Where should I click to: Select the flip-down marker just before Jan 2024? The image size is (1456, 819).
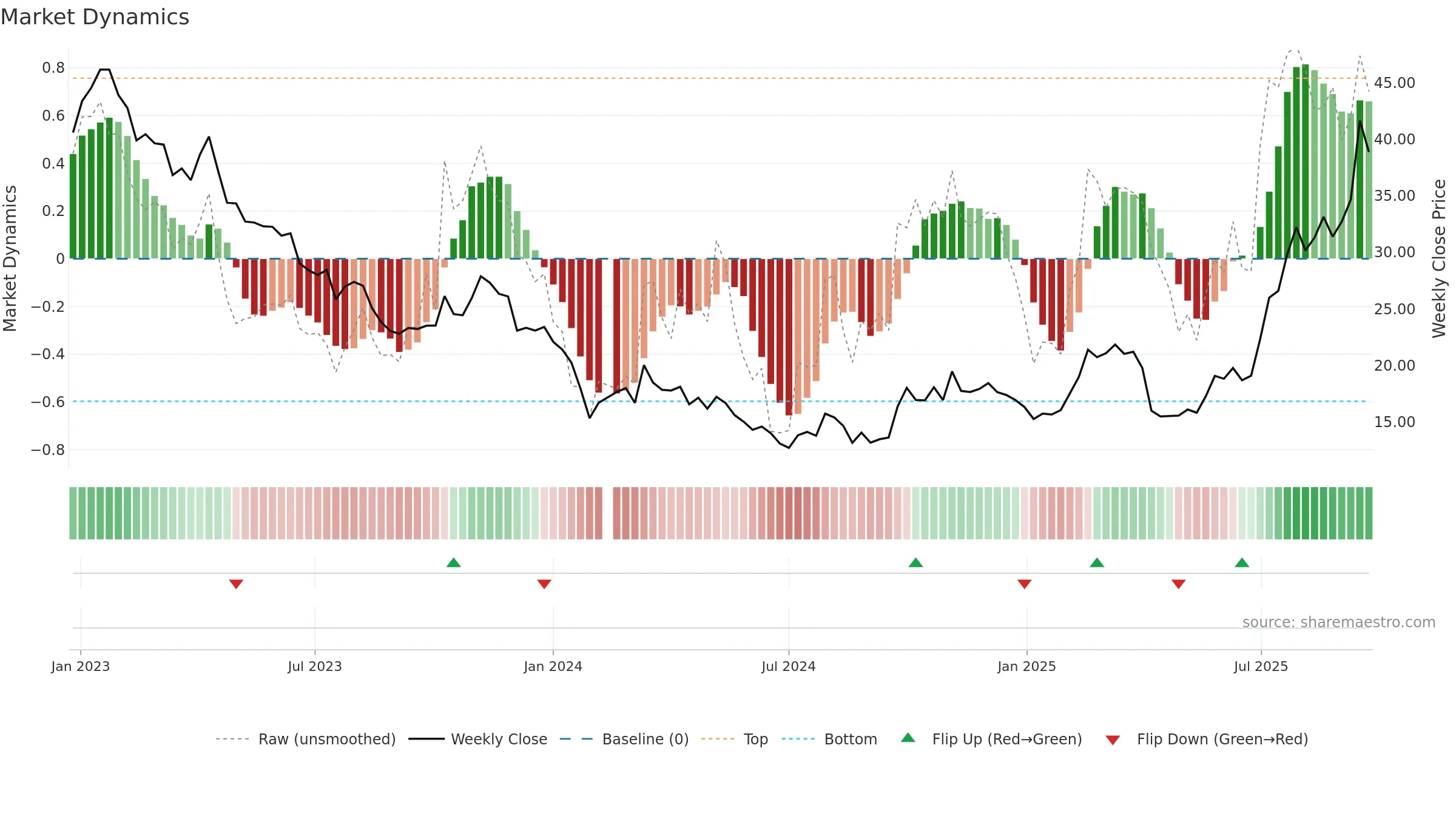(544, 584)
